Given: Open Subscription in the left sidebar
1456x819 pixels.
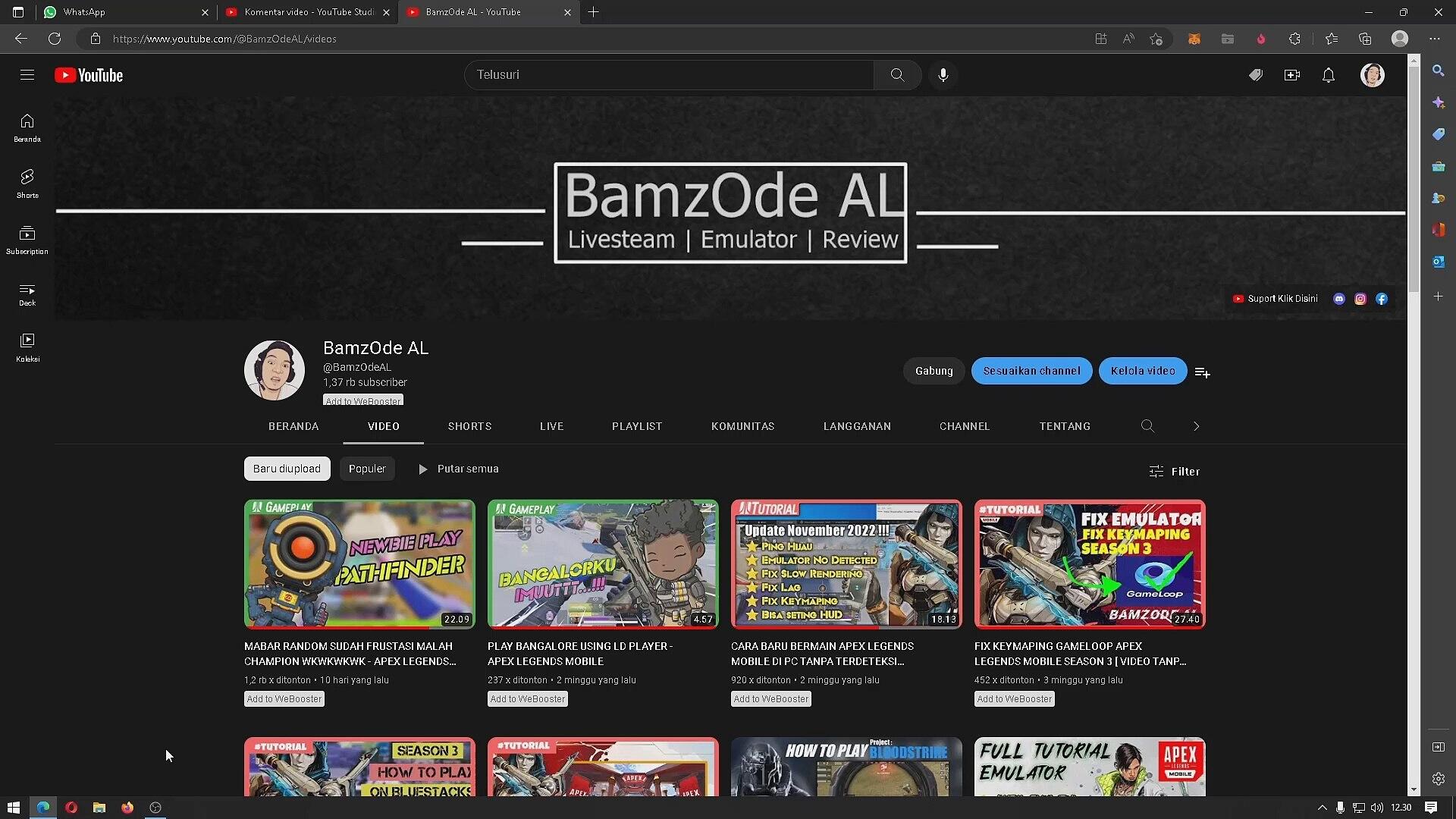Looking at the screenshot, I should coord(27,240).
